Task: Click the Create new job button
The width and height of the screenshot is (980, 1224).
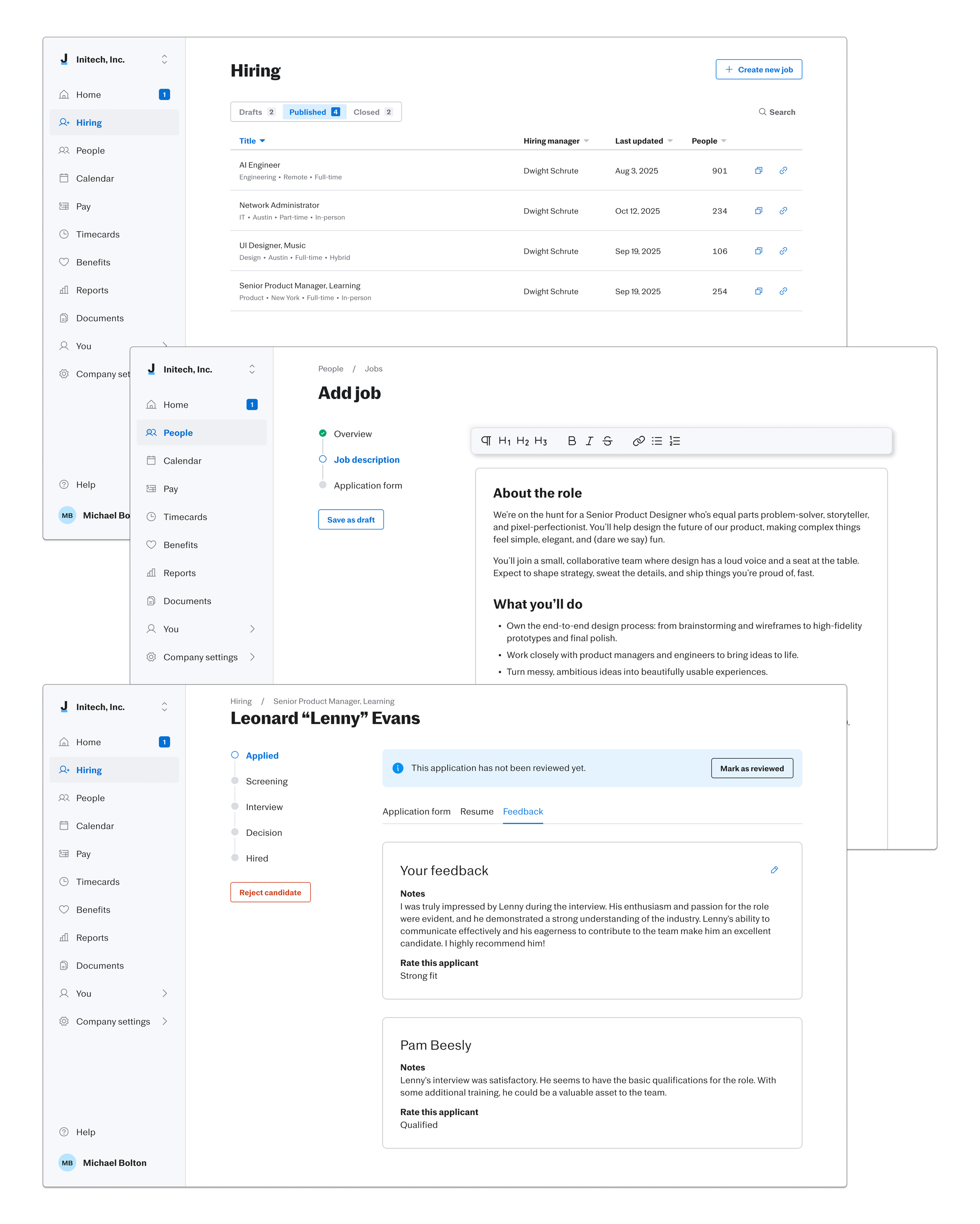Action: (759, 69)
